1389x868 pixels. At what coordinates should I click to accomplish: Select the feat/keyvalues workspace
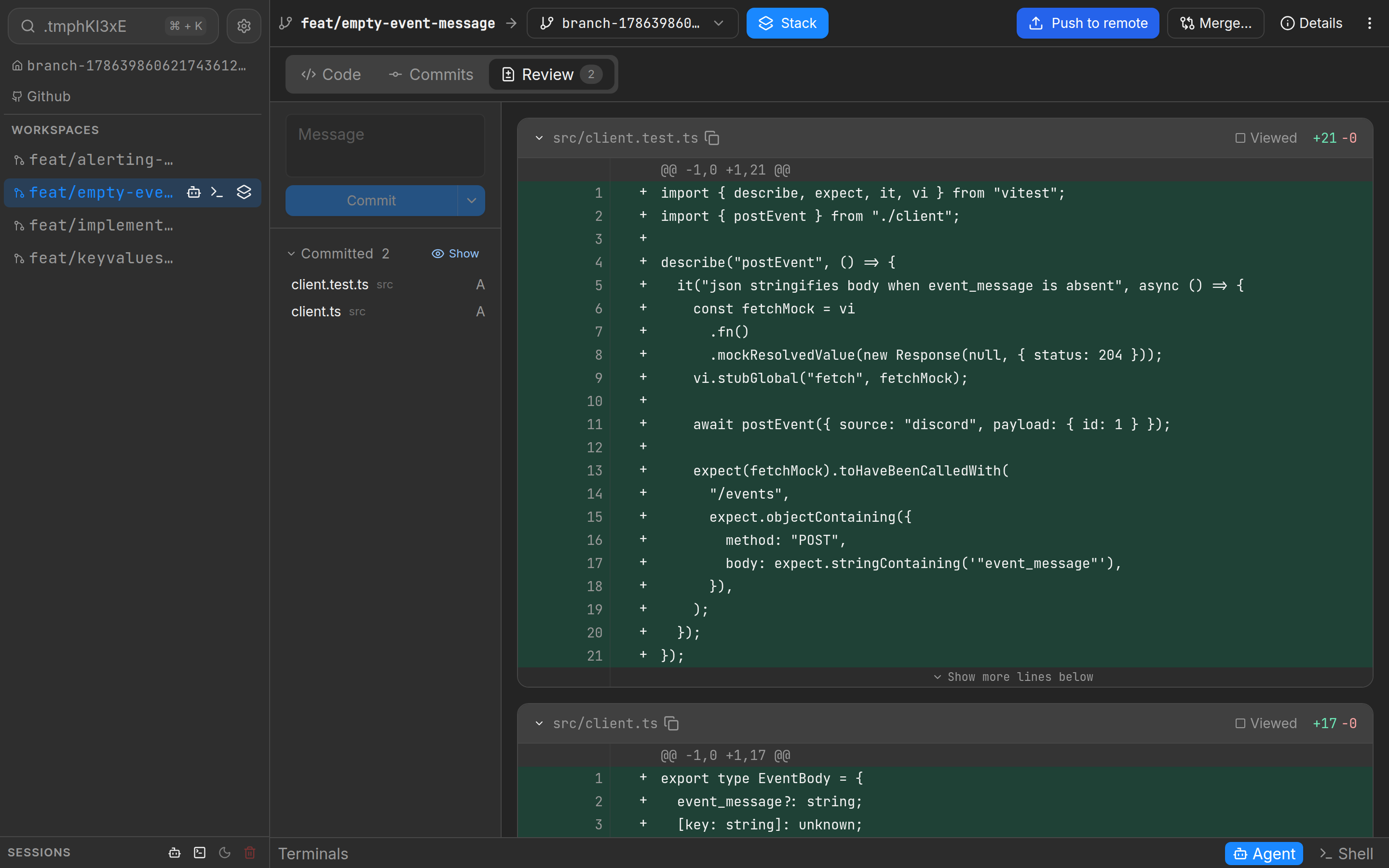[x=133, y=258]
